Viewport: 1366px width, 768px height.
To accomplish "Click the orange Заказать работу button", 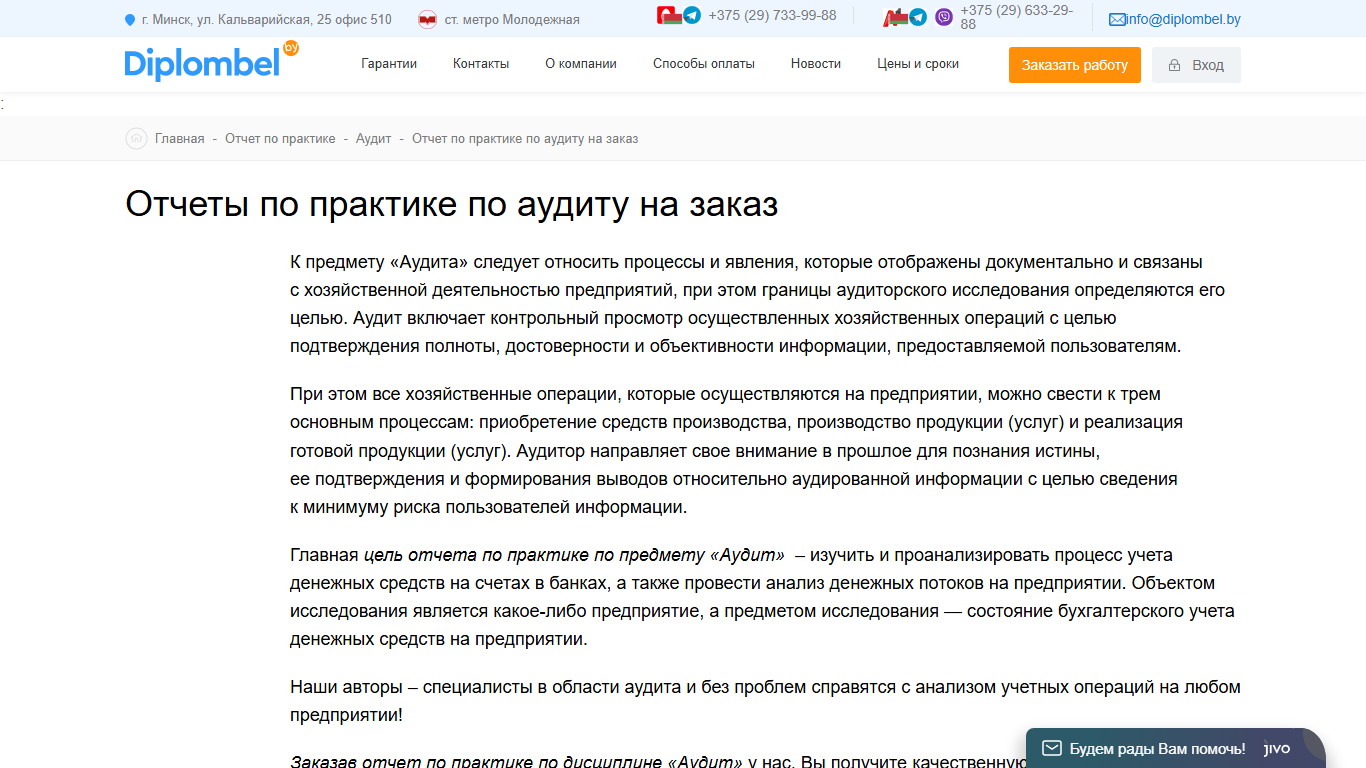I will click(x=1075, y=65).
